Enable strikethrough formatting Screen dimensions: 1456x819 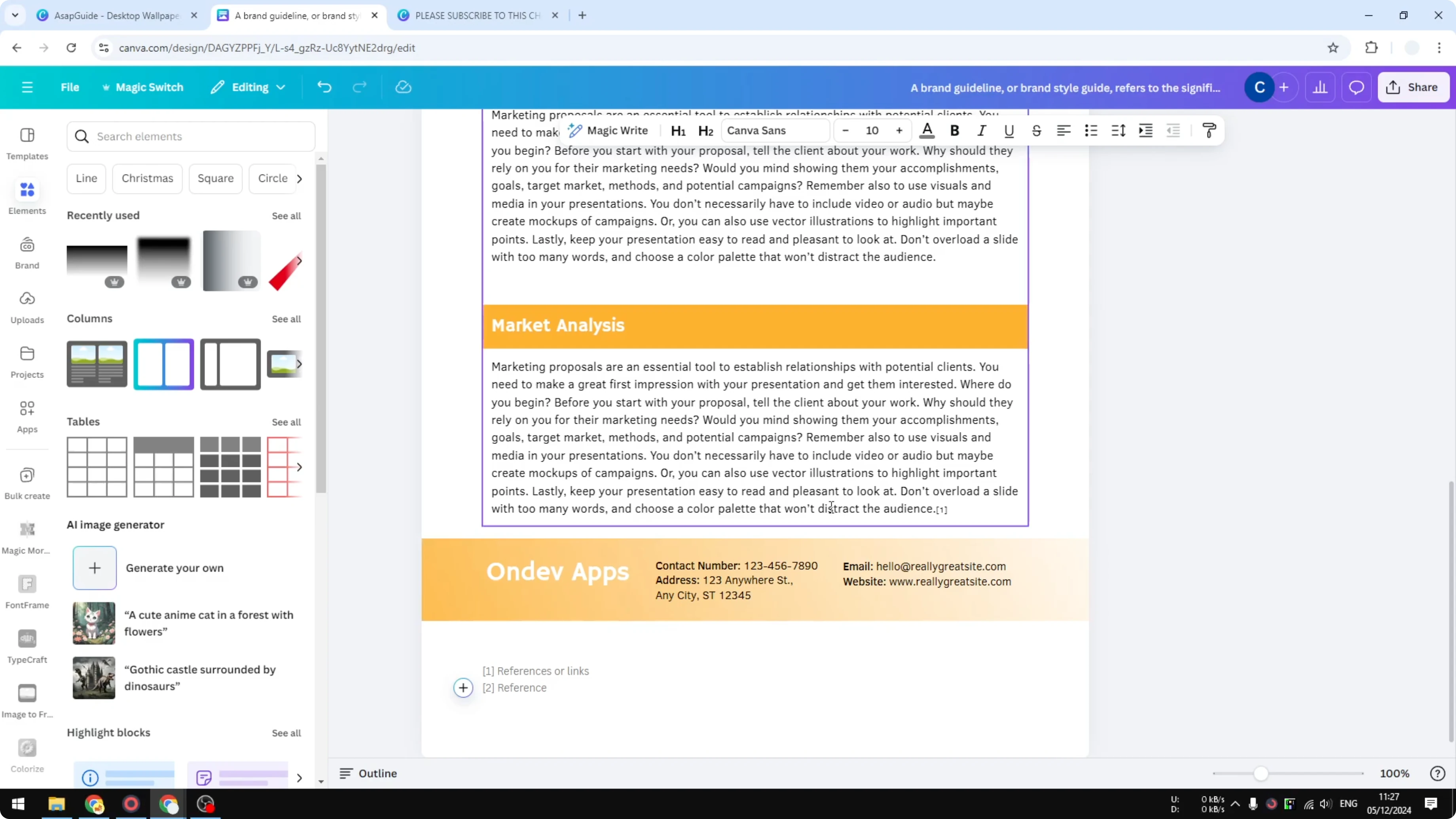(x=1036, y=130)
